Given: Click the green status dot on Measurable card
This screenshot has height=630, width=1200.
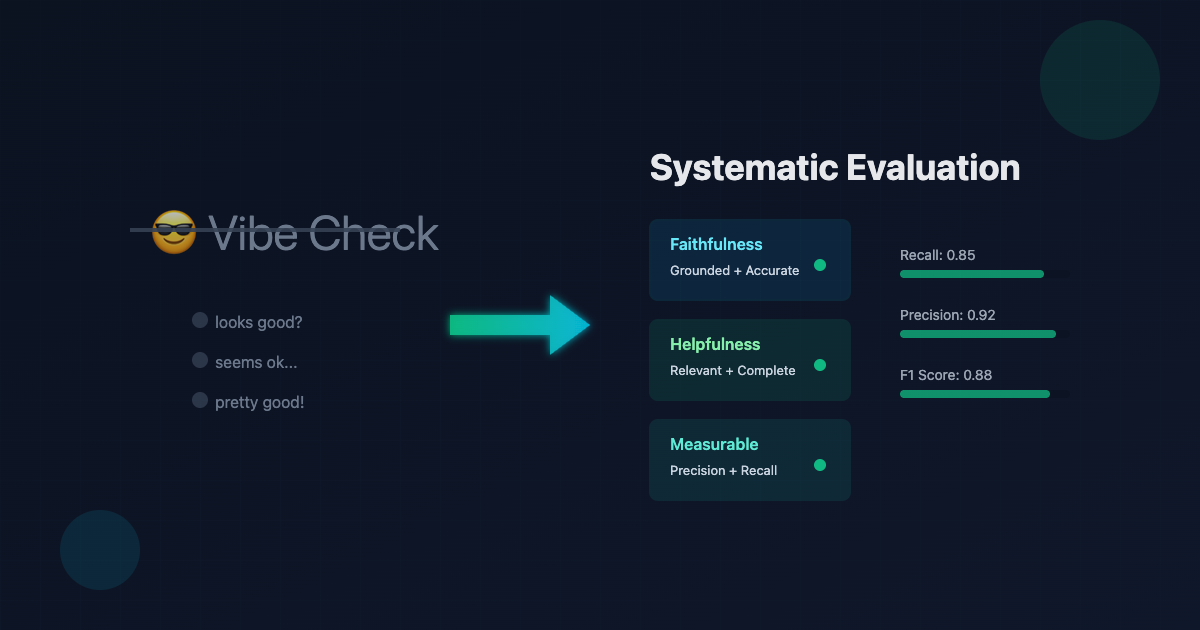Looking at the screenshot, I should [820, 465].
